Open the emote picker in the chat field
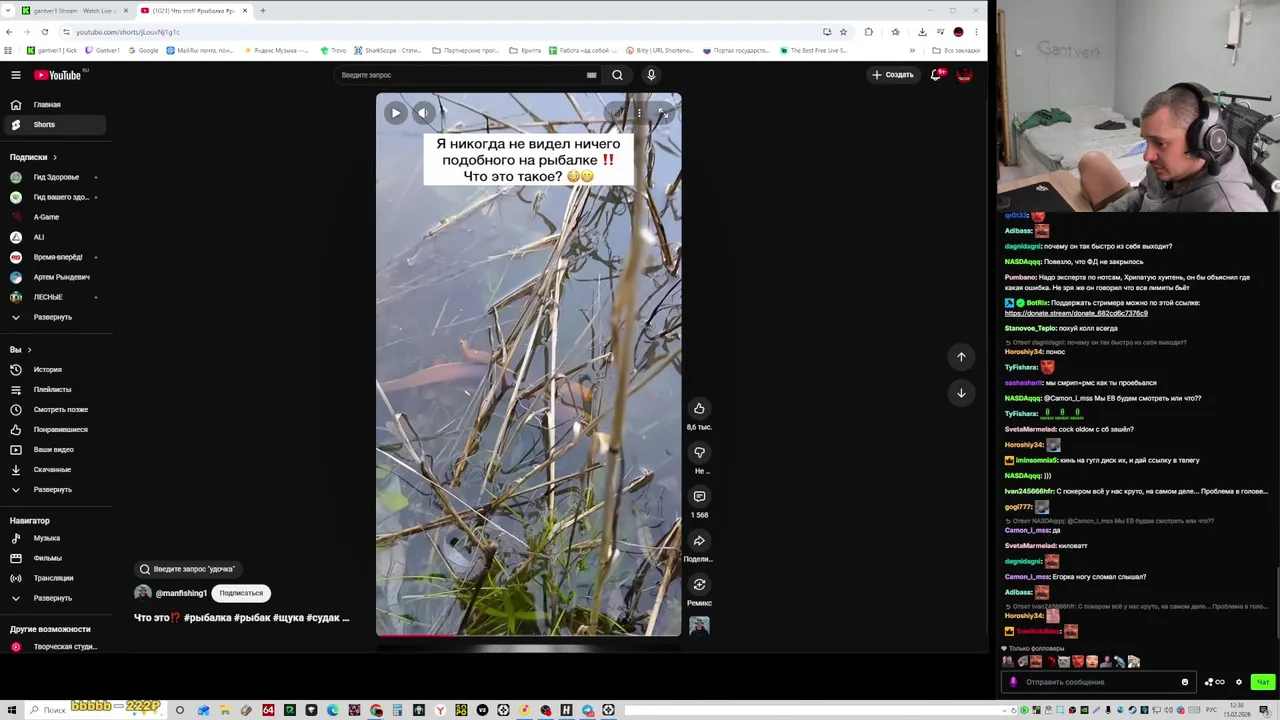 click(x=1185, y=682)
